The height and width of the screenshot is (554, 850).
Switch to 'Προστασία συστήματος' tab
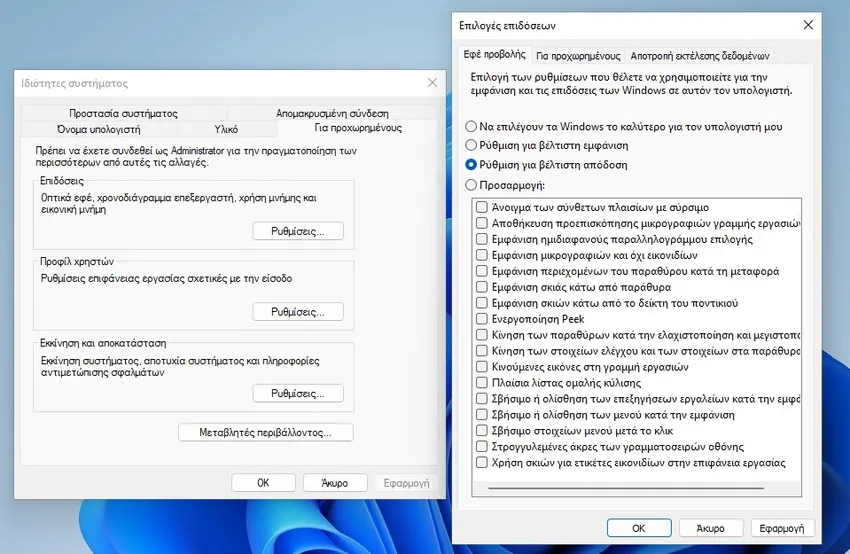pos(124,113)
